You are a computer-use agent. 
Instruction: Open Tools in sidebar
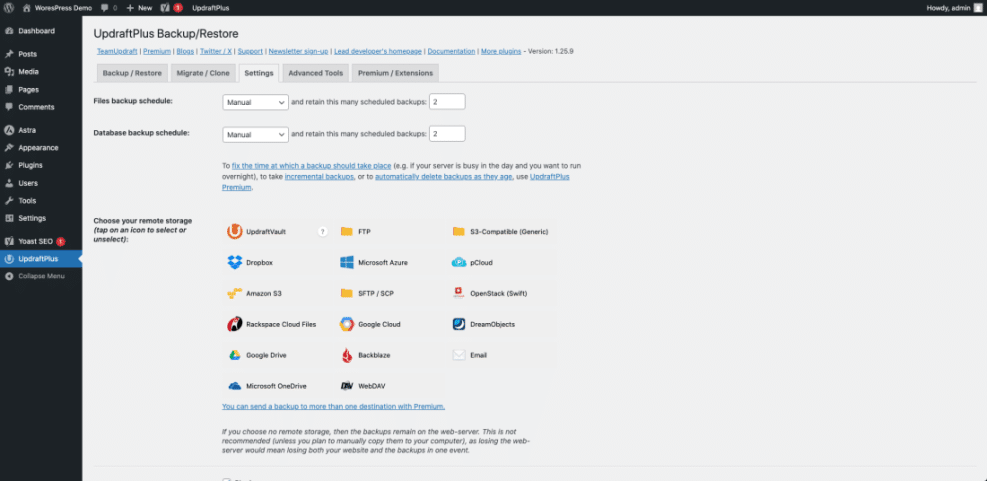pos(41,201)
